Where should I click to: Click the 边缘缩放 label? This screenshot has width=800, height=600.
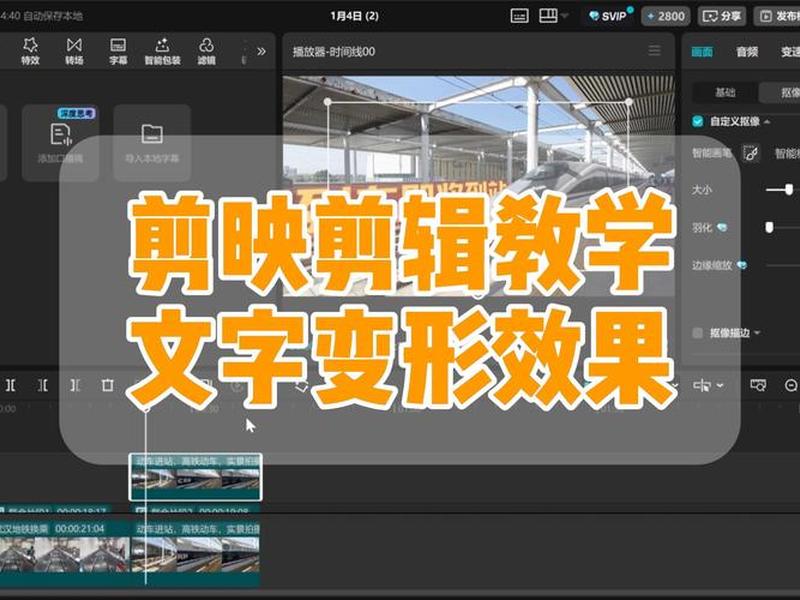click(x=712, y=265)
